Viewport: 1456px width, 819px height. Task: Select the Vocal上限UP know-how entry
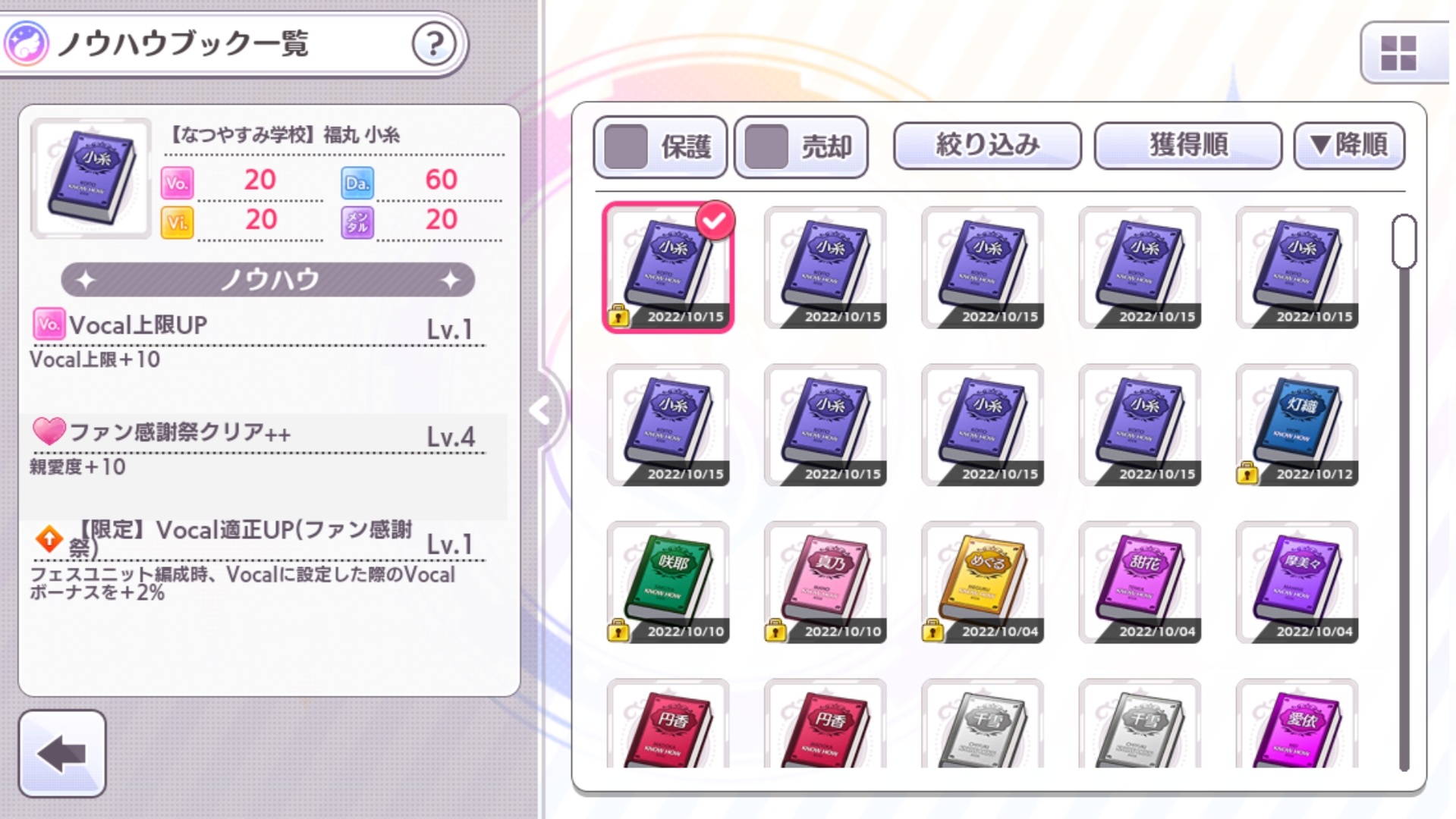click(x=258, y=343)
